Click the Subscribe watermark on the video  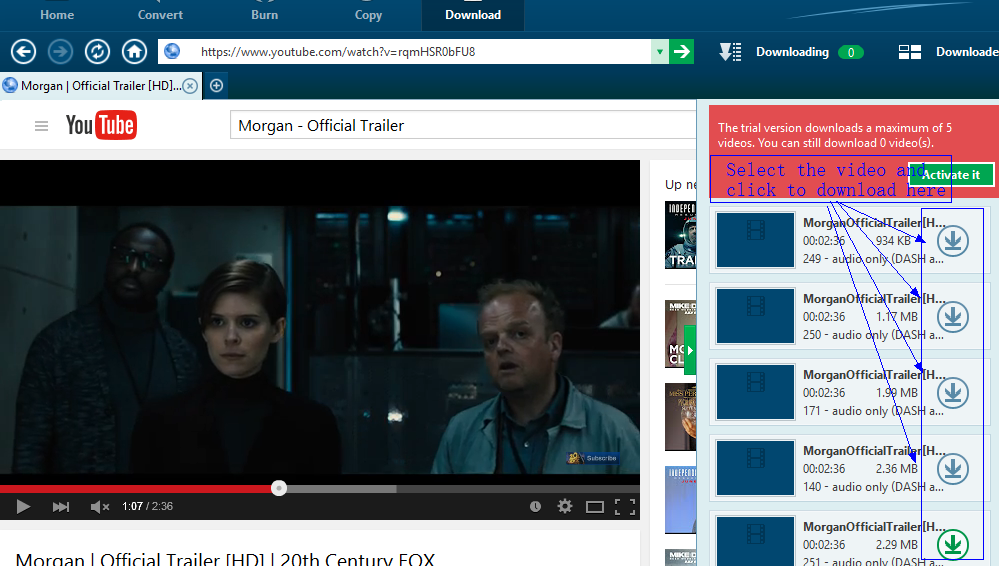593,458
